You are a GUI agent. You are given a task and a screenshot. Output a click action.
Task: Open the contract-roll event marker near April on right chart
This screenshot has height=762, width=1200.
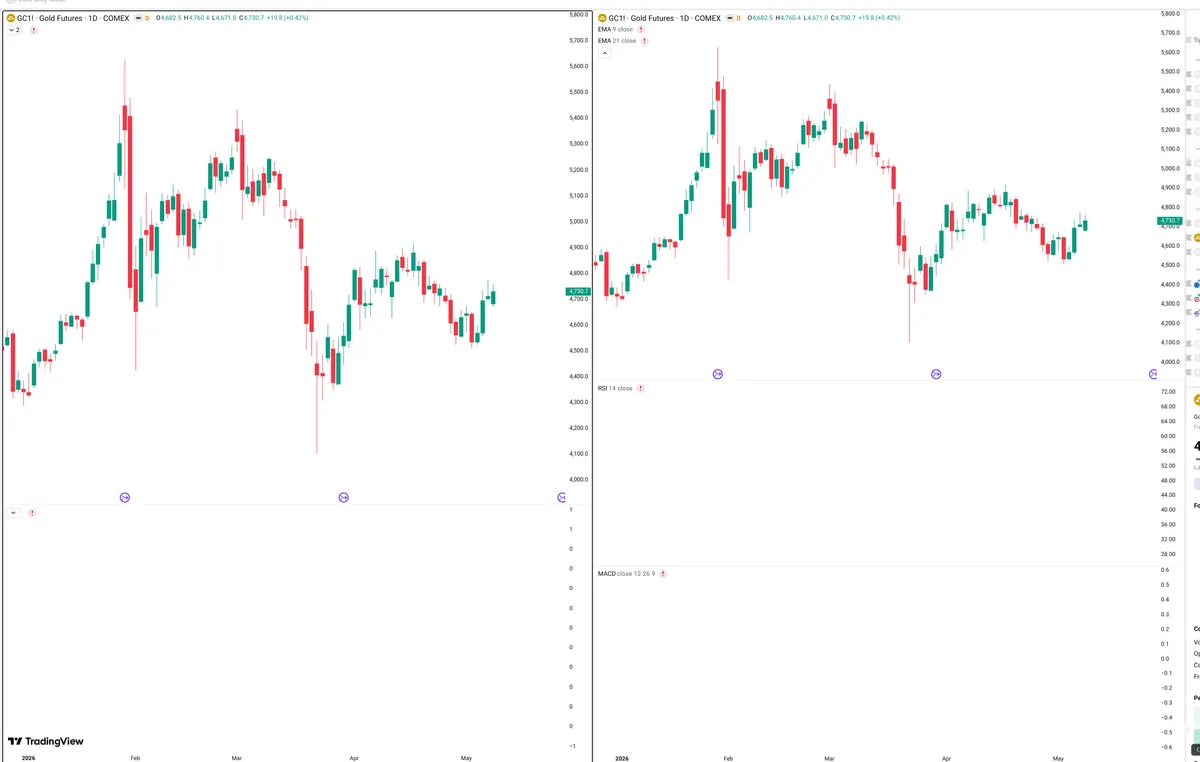(936, 374)
